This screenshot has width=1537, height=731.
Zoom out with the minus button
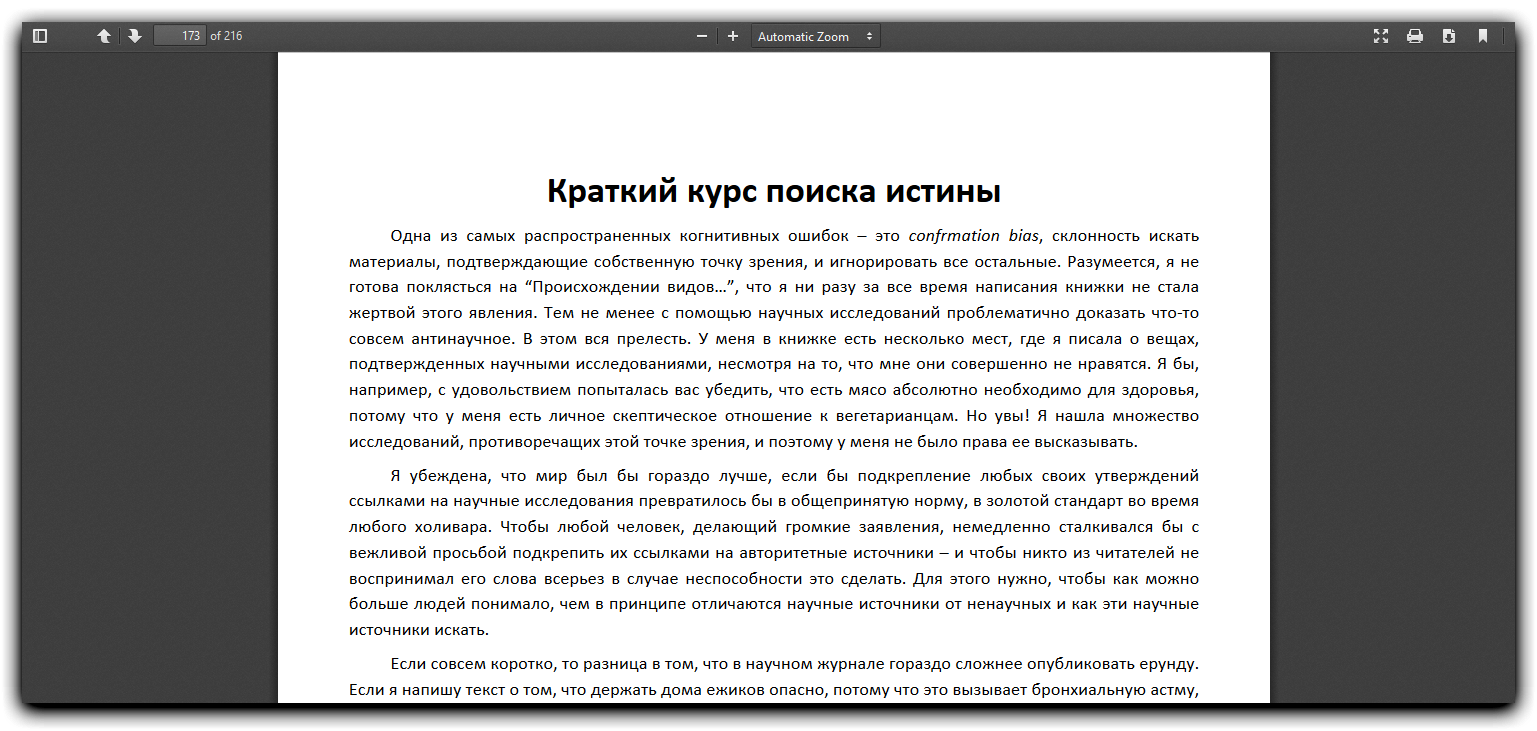click(702, 36)
